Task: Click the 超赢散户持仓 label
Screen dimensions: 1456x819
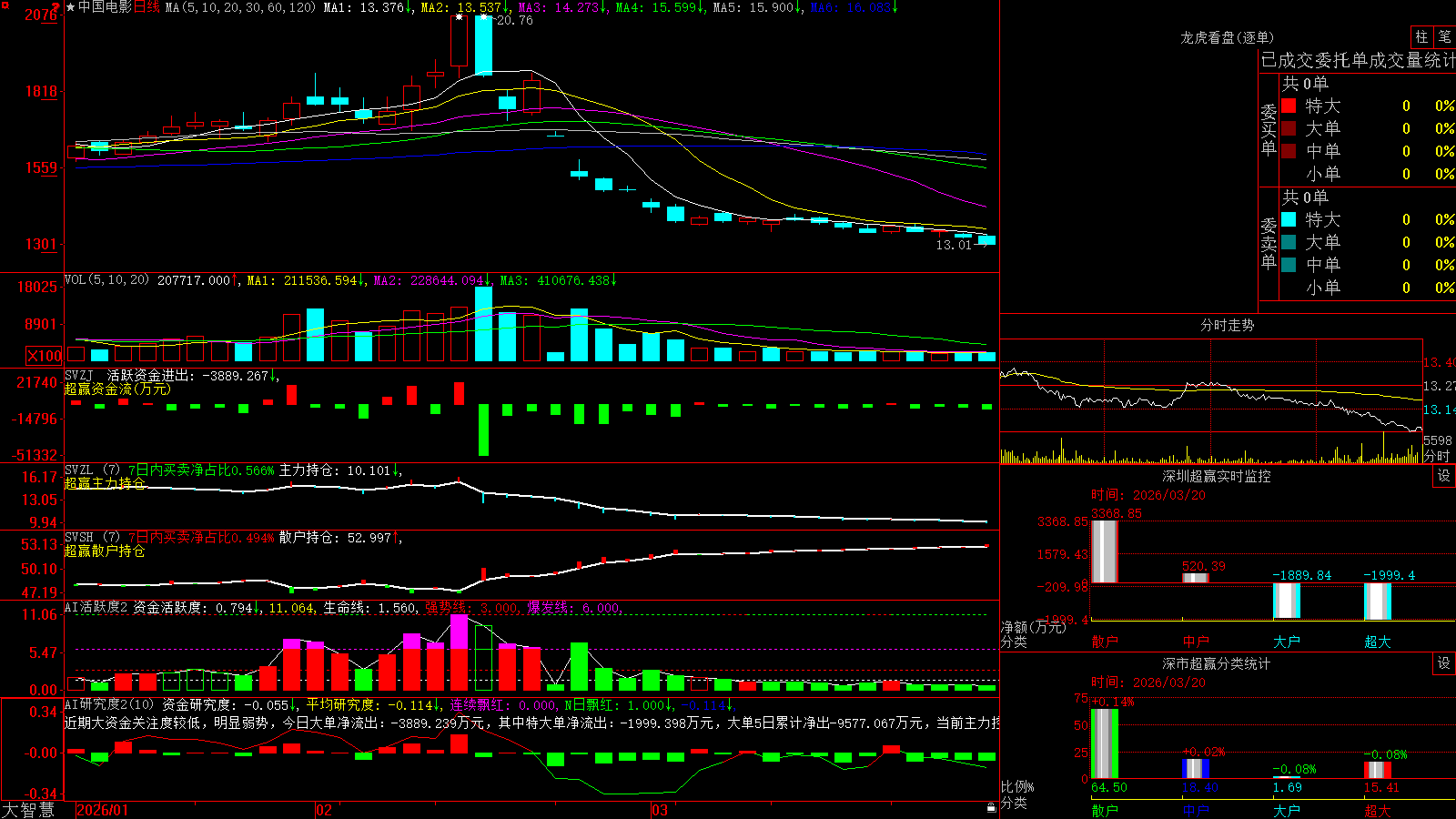Action: pos(105,551)
